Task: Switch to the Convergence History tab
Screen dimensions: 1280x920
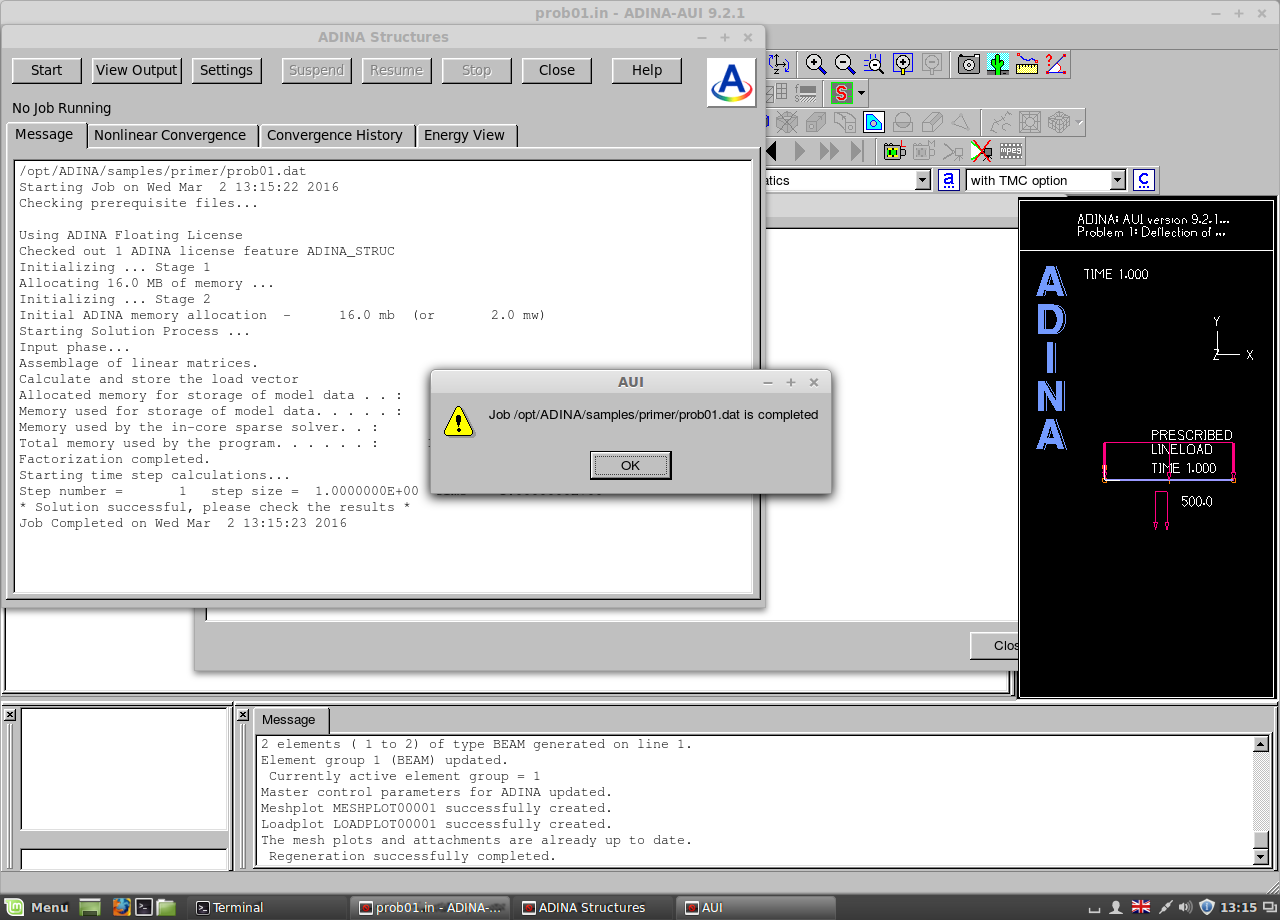Action: (x=335, y=135)
